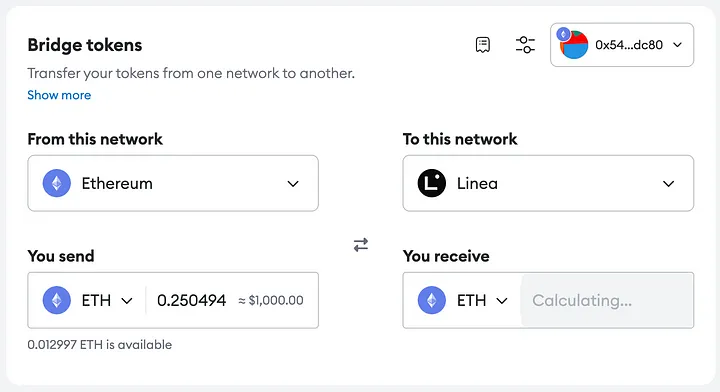Click the Show more link
720x392 pixels.
tap(59, 95)
